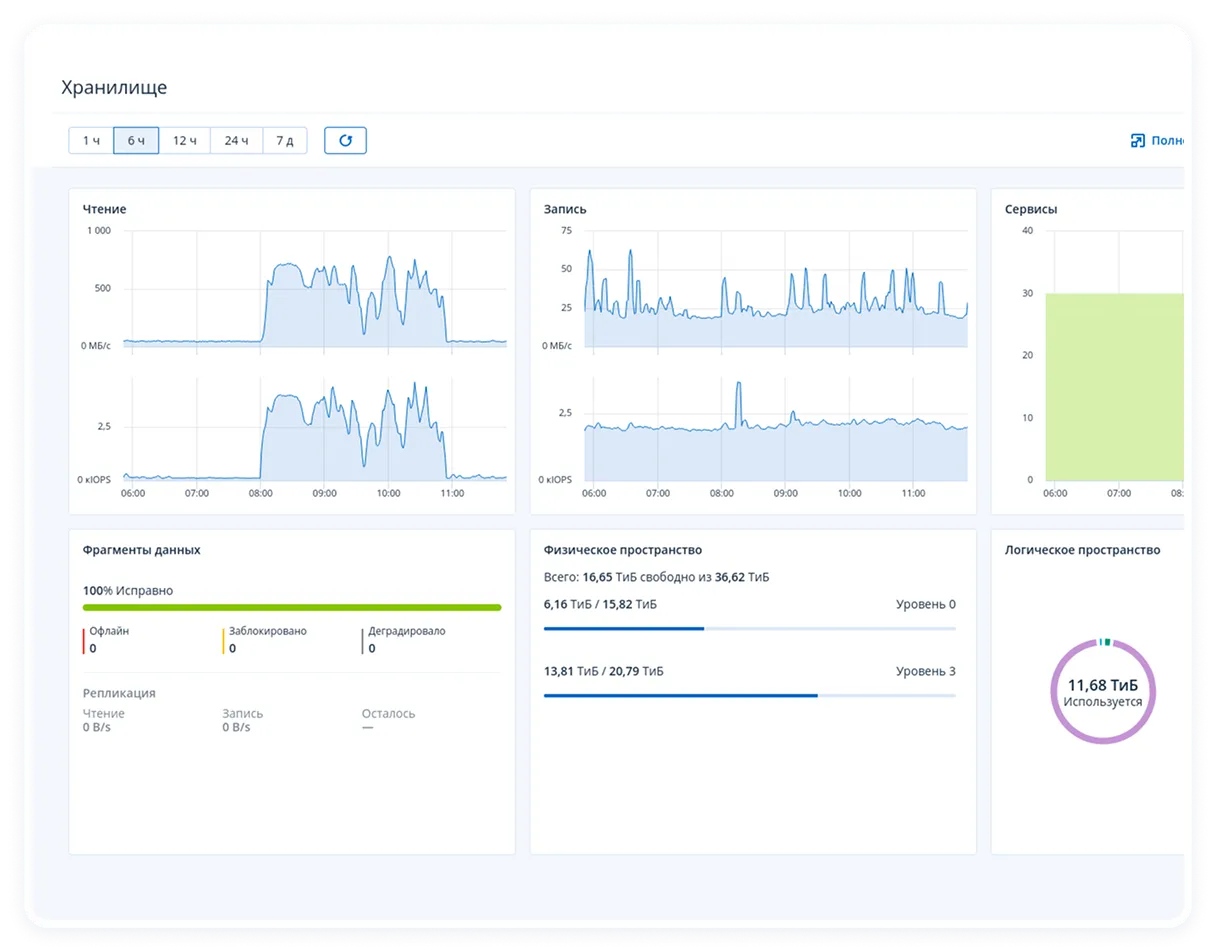Click the red Офлайн status indicator
This screenshot has width=1216, height=952.
pos(84,640)
